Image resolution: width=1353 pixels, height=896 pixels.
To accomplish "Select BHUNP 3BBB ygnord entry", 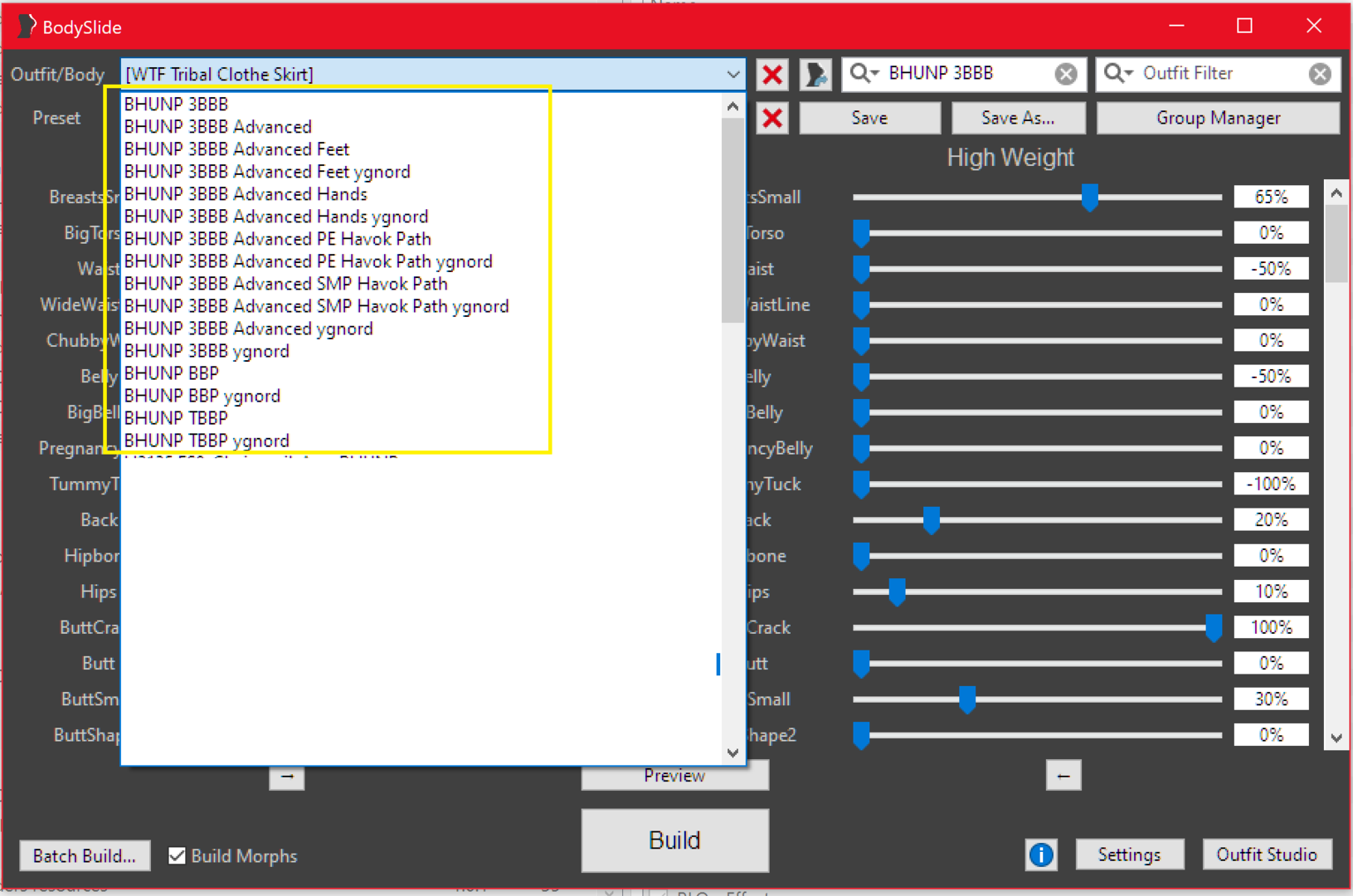I will 207,351.
